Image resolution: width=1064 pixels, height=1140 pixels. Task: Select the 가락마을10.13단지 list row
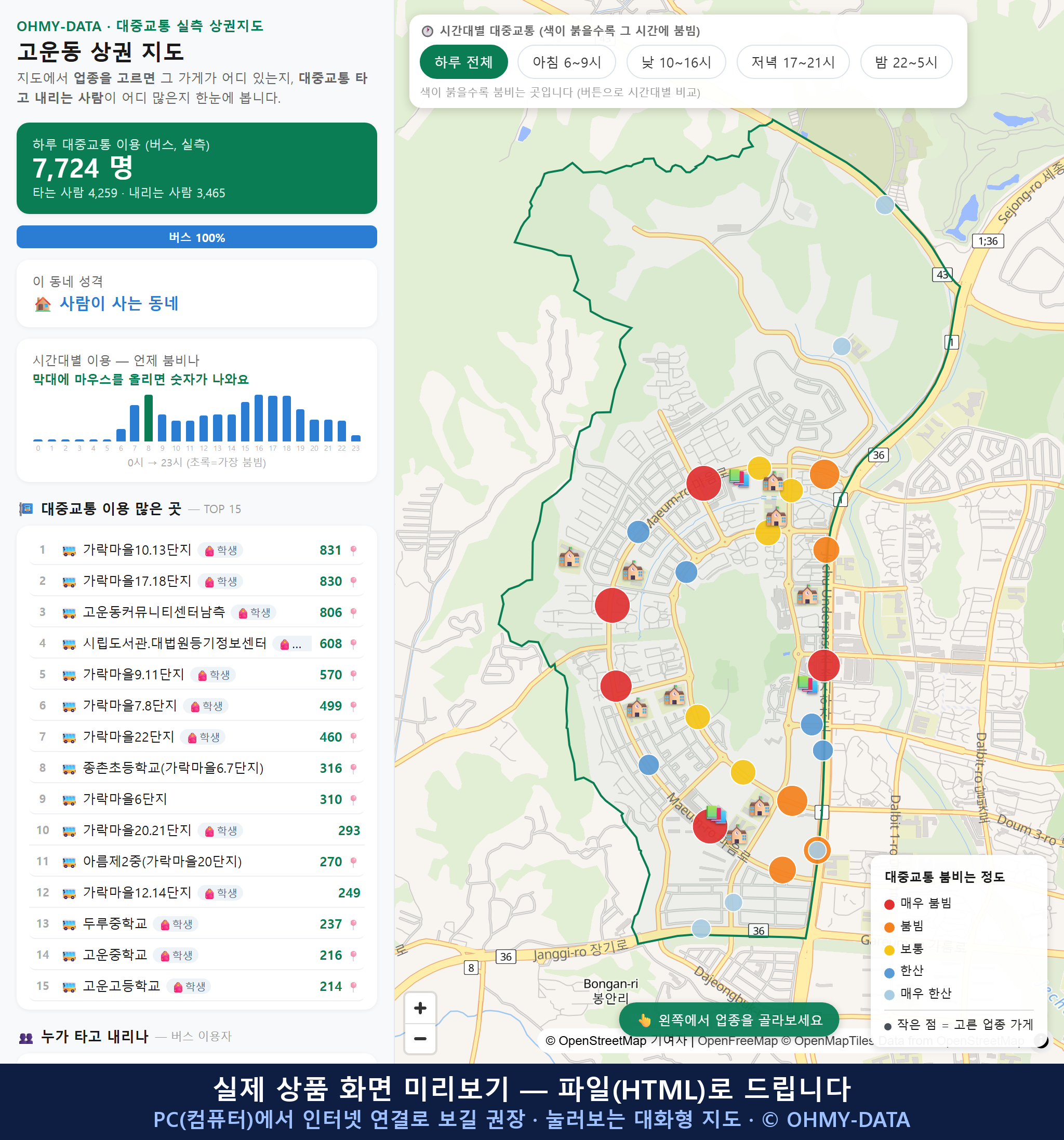[197, 550]
